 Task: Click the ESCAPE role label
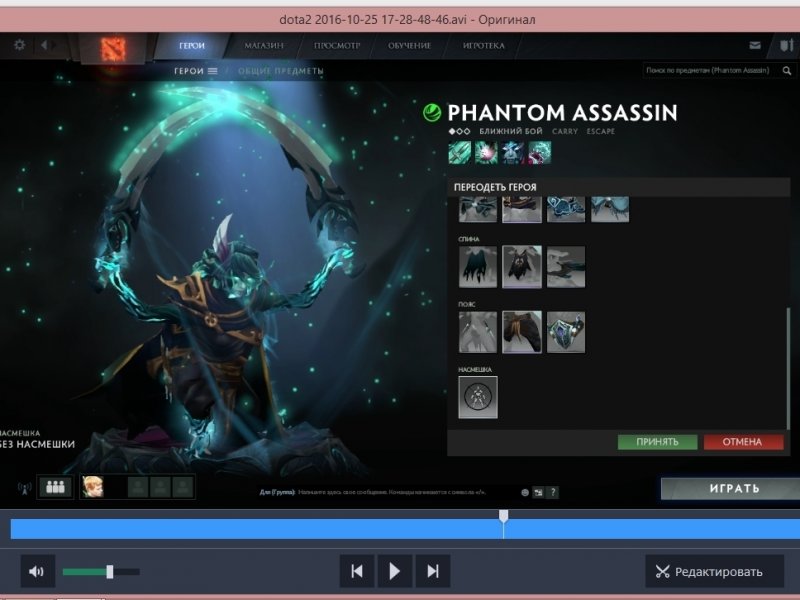coord(601,132)
